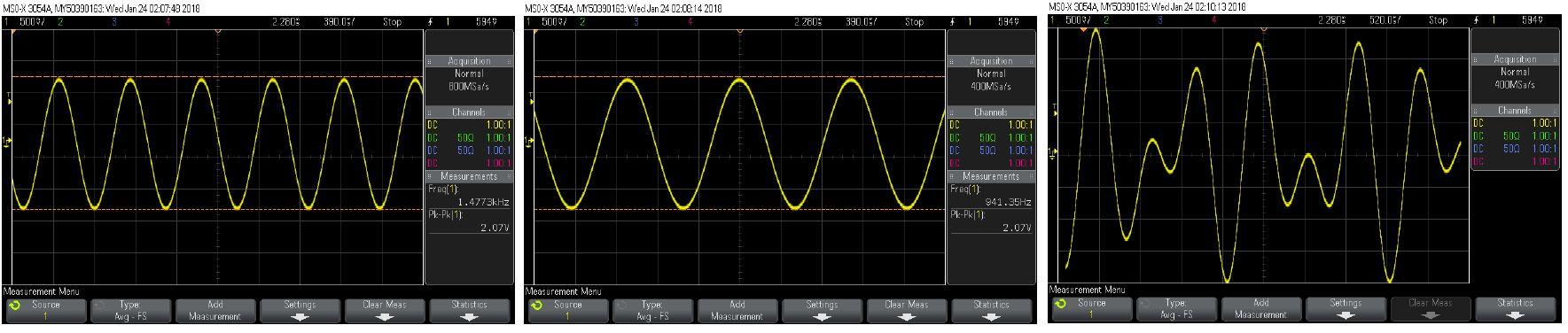Click Add Measurement softkey in 941.35Hz scope

pyautogui.click(x=737, y=310)
